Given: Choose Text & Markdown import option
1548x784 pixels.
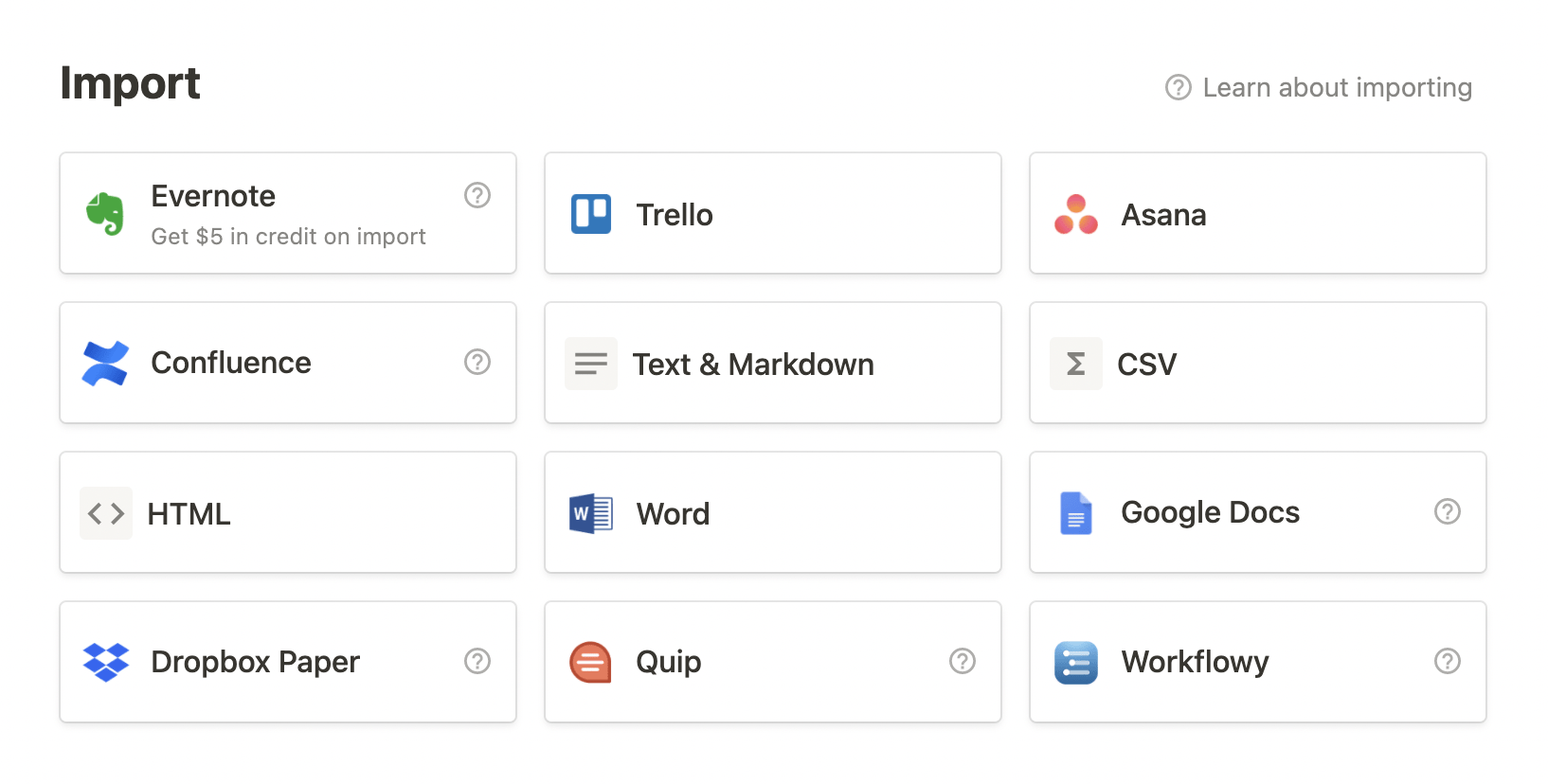Looking at the screenshot, I should 753,365.
